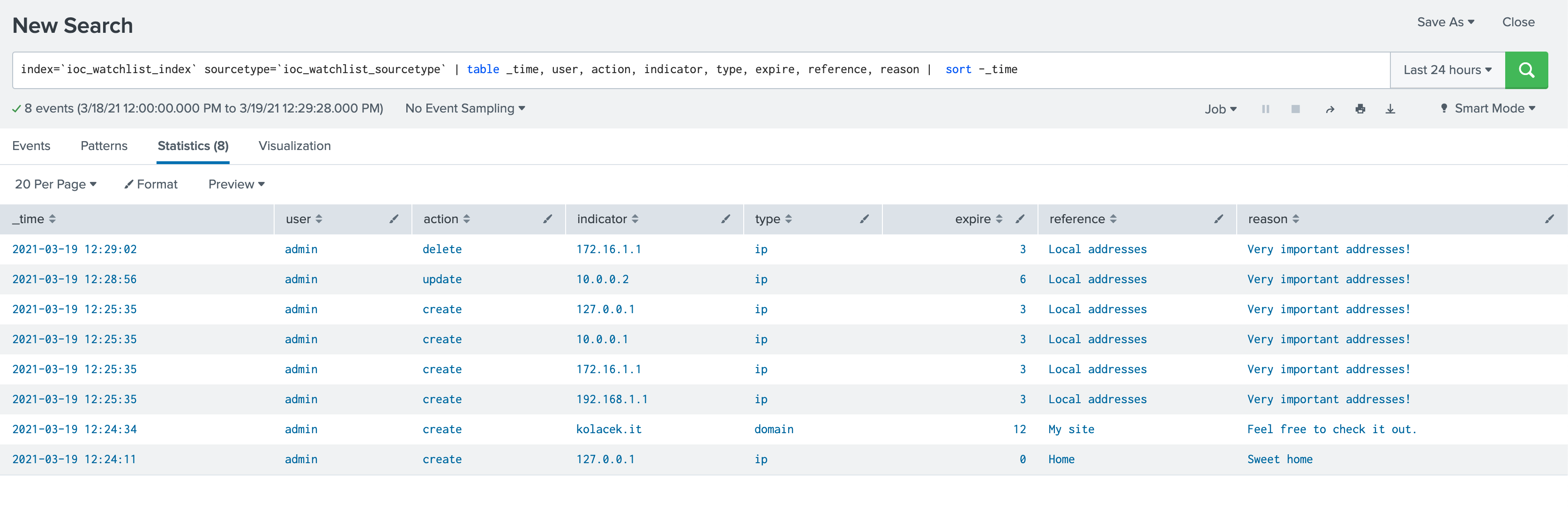Click the update action cell
The width and height of the screenshot is (1568, 511).
442,279
